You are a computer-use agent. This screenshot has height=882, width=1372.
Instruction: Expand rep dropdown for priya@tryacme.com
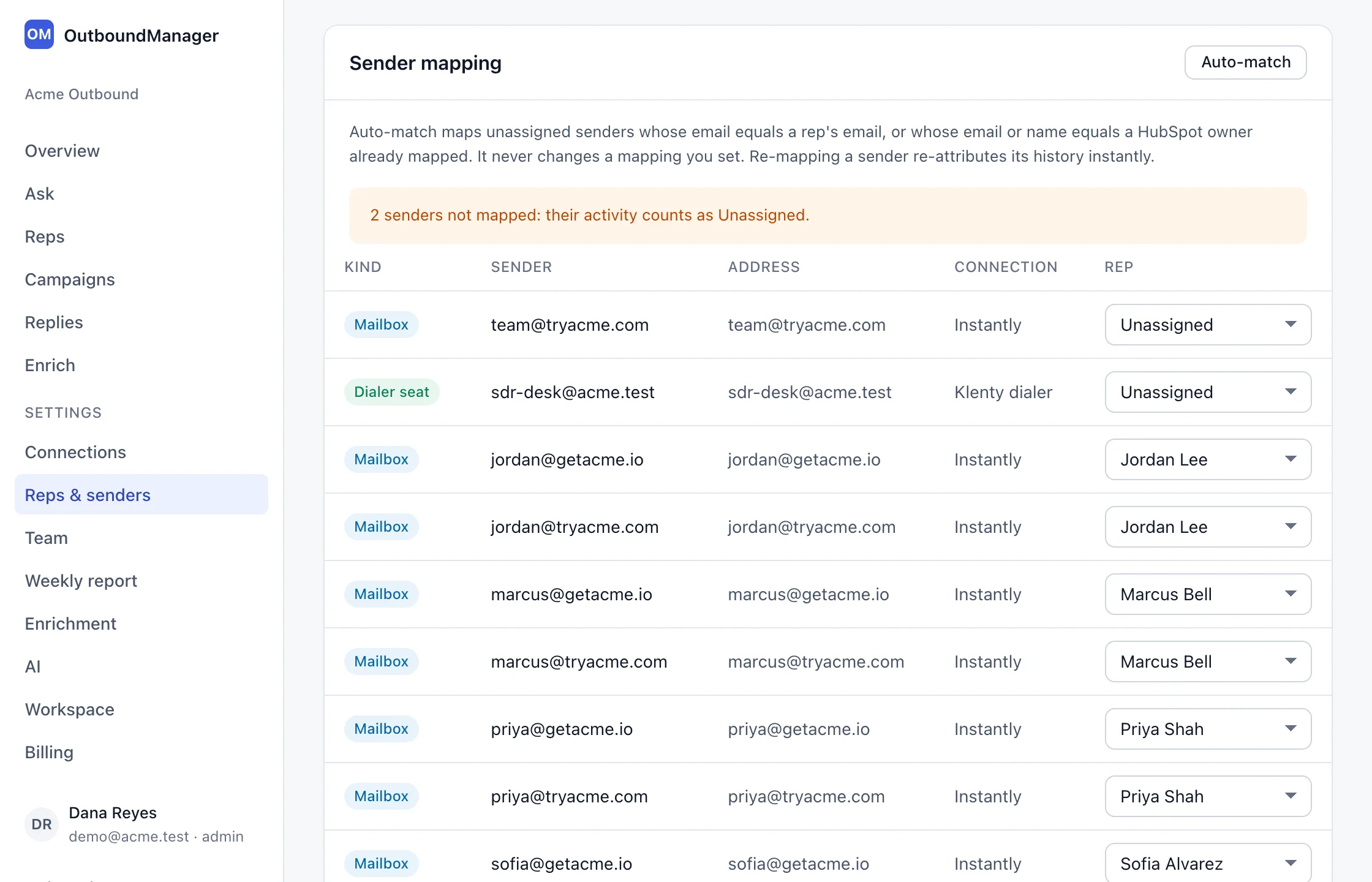coord(1208,796)
